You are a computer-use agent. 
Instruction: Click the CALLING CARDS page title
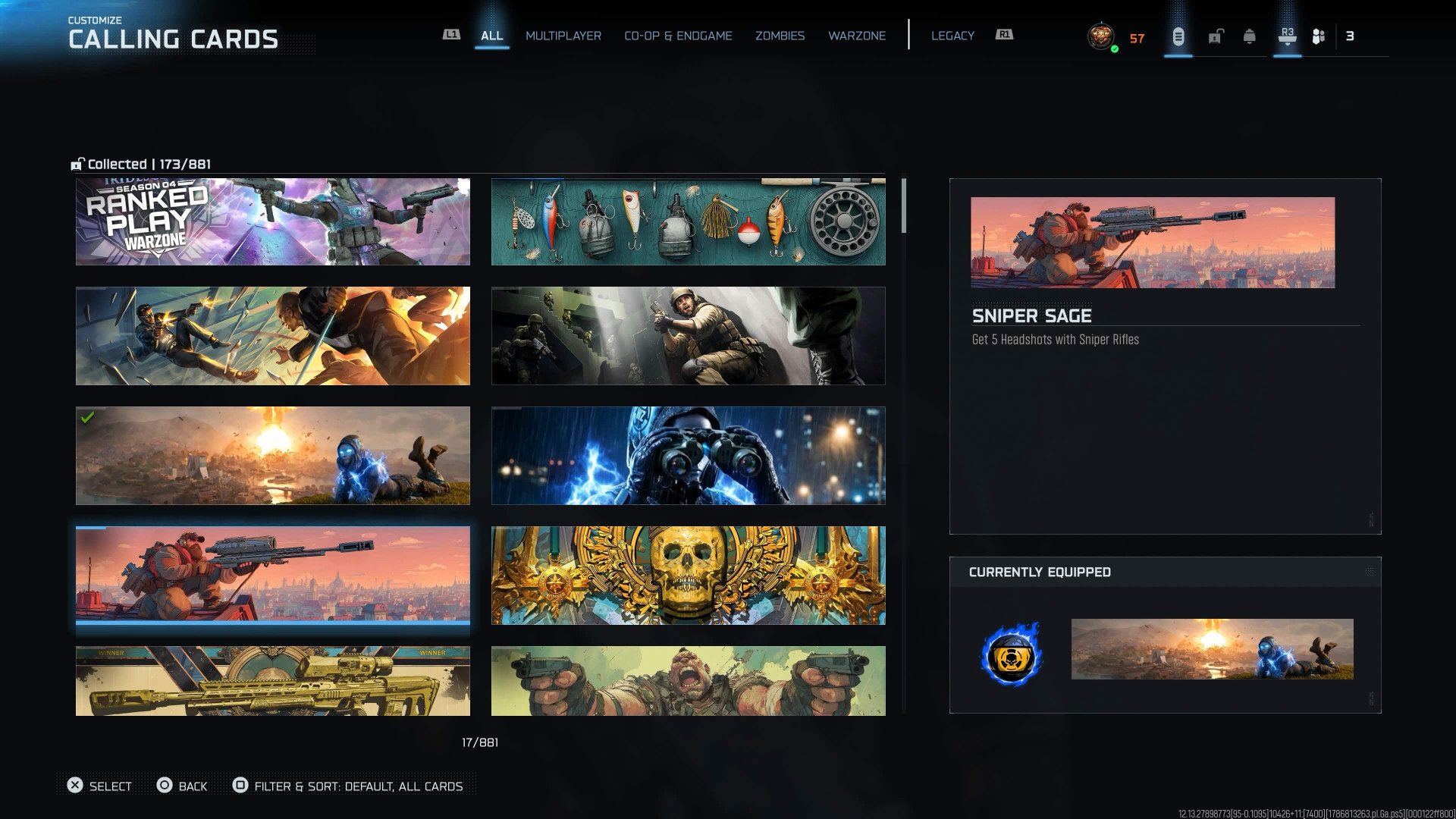173,39
